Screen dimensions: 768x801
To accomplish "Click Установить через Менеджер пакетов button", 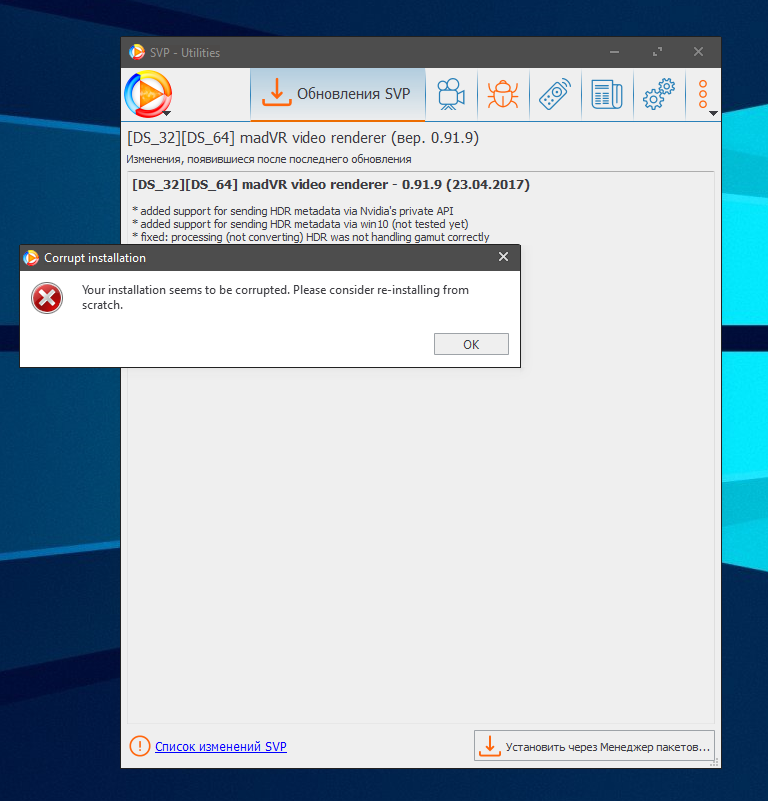I will point(594,747).
